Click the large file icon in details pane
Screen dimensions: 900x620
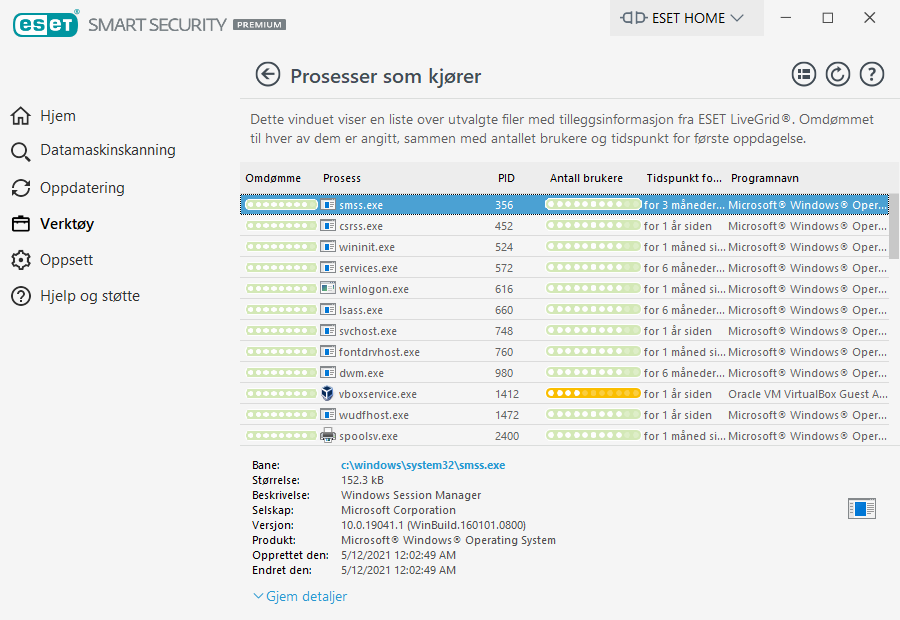(862, 509)
